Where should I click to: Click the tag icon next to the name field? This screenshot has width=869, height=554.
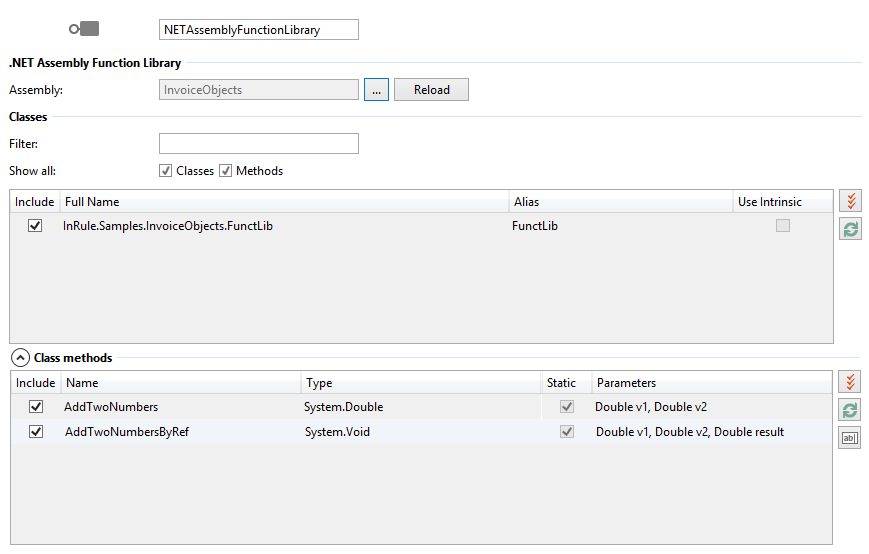coord(84,29)
